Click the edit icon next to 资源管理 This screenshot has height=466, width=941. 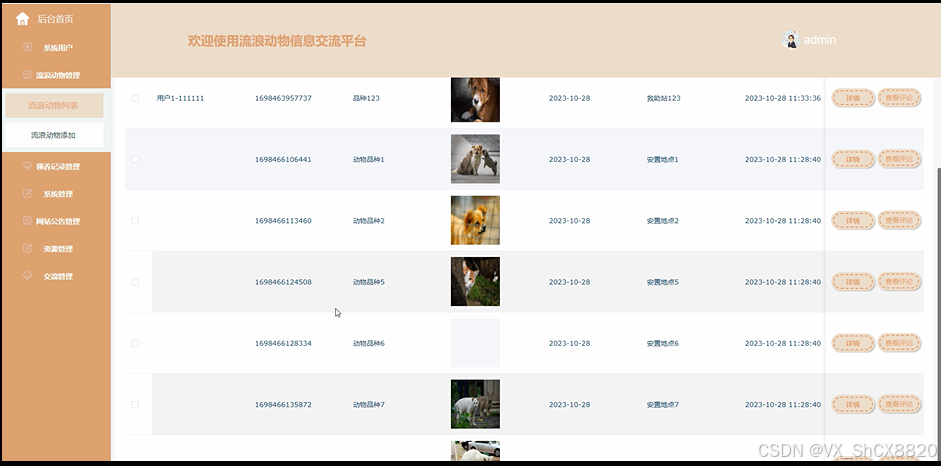click(x=27, y=248)
